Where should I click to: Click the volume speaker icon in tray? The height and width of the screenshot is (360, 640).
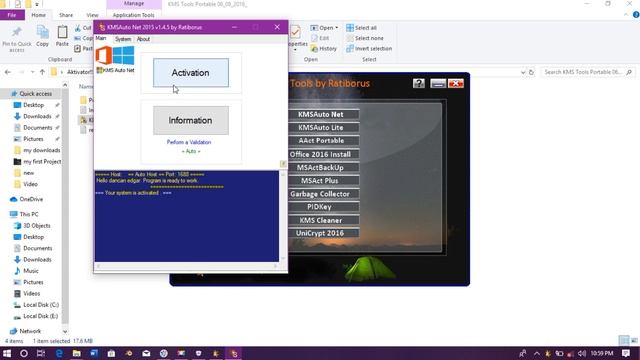pos(581,353)
